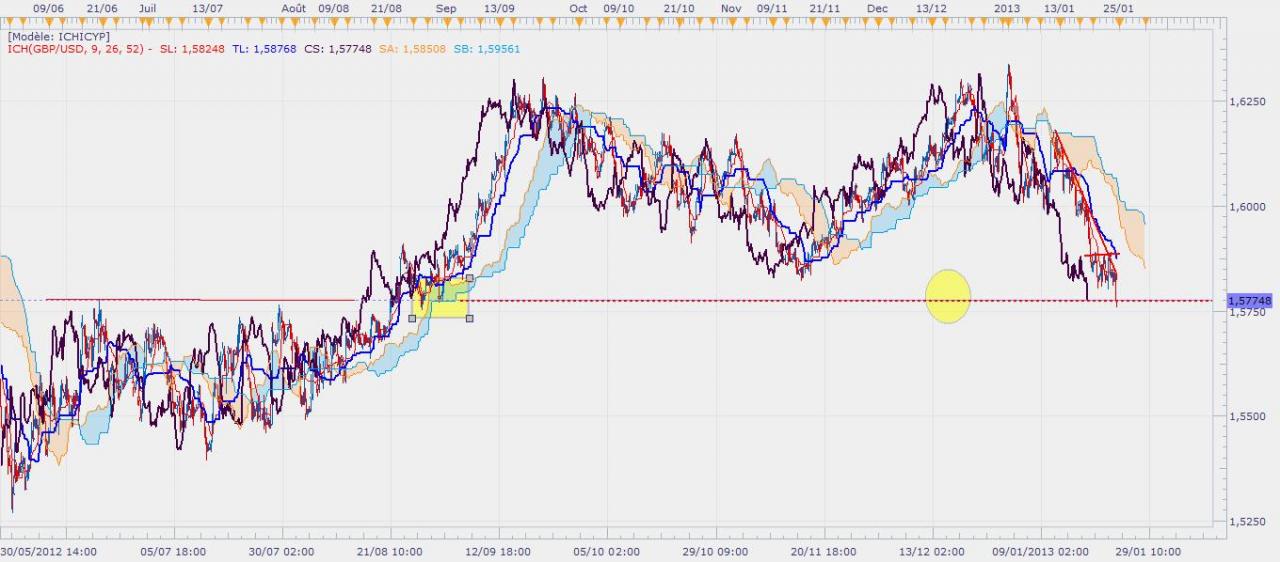Viewport: 1280px width, 562px height.
Task: Click the 05/10 02:00 timestamp
Action: tap(607, 551)
